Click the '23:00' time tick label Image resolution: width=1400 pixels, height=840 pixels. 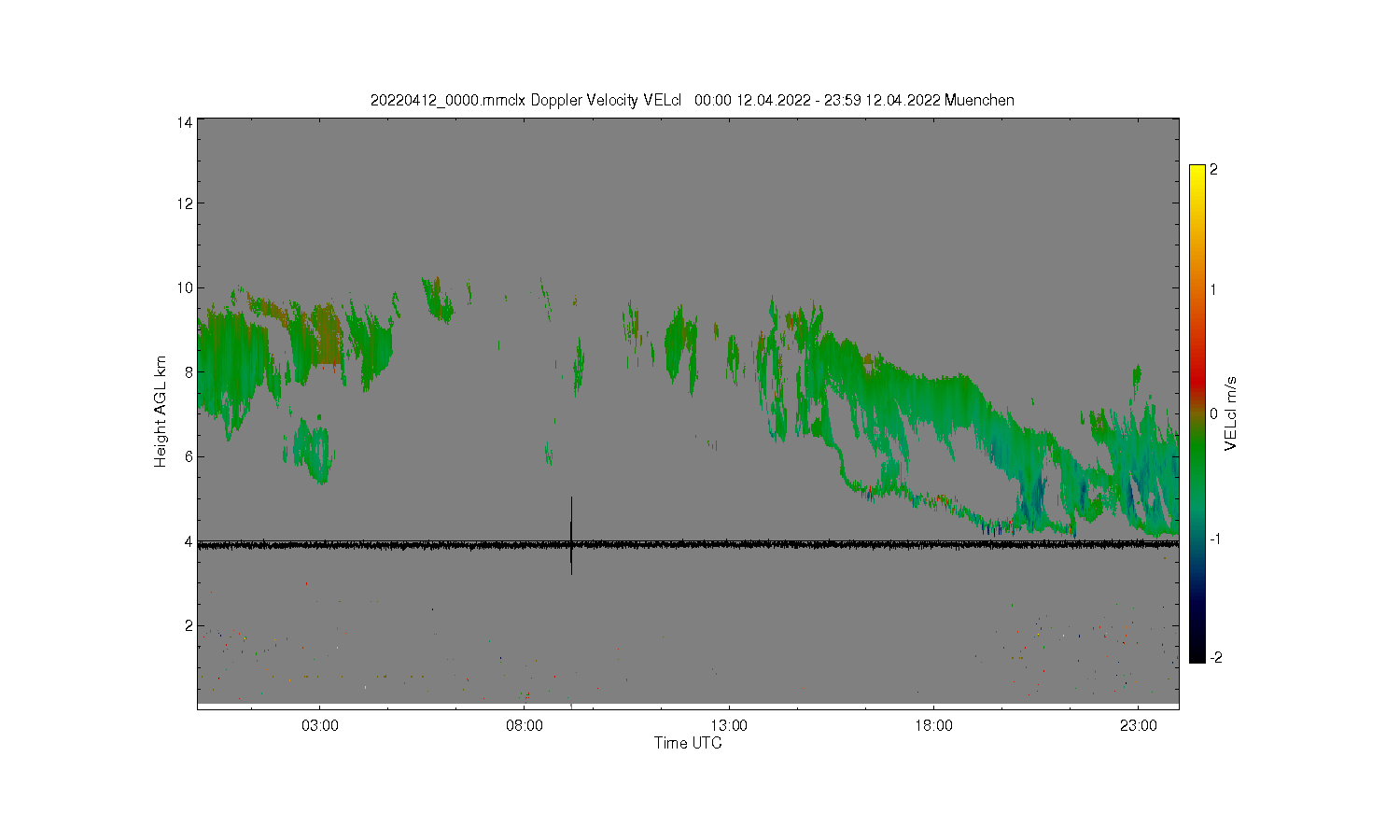click(1138, 725)
